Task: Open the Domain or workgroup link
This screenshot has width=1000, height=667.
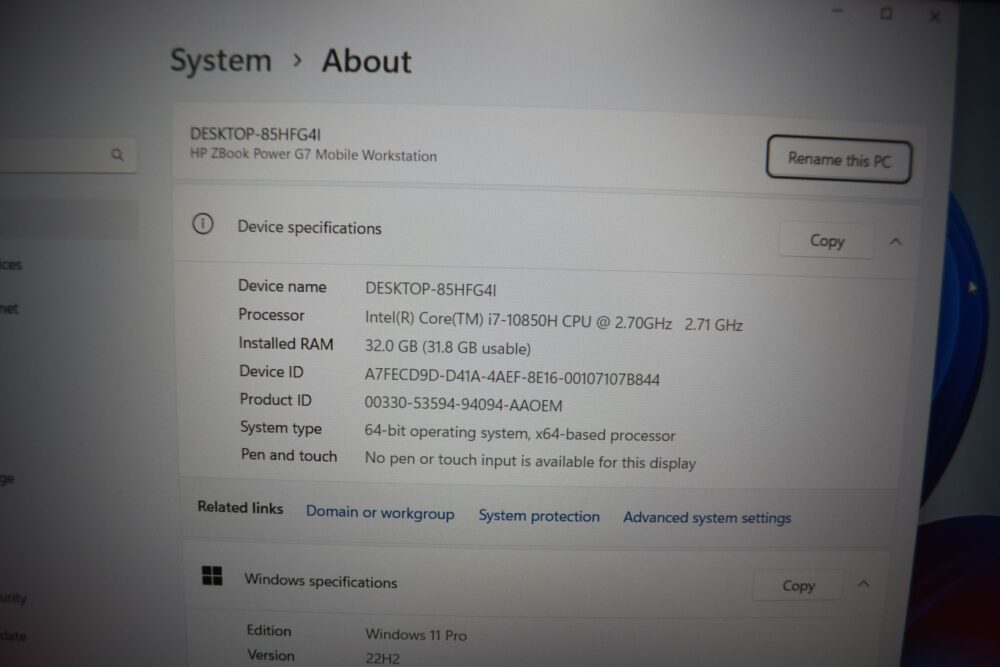Action: coord(380,513)
